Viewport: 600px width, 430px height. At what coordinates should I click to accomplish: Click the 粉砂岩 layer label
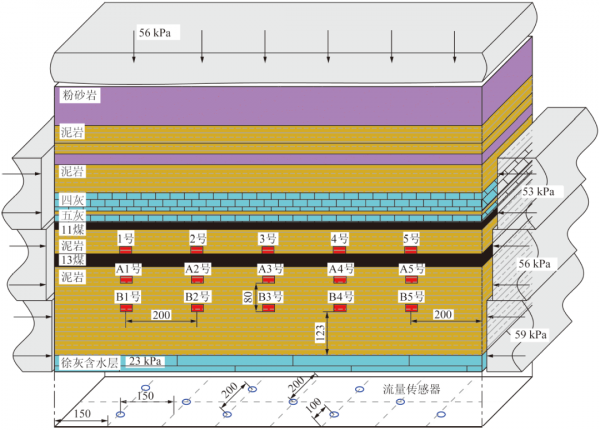78,96
